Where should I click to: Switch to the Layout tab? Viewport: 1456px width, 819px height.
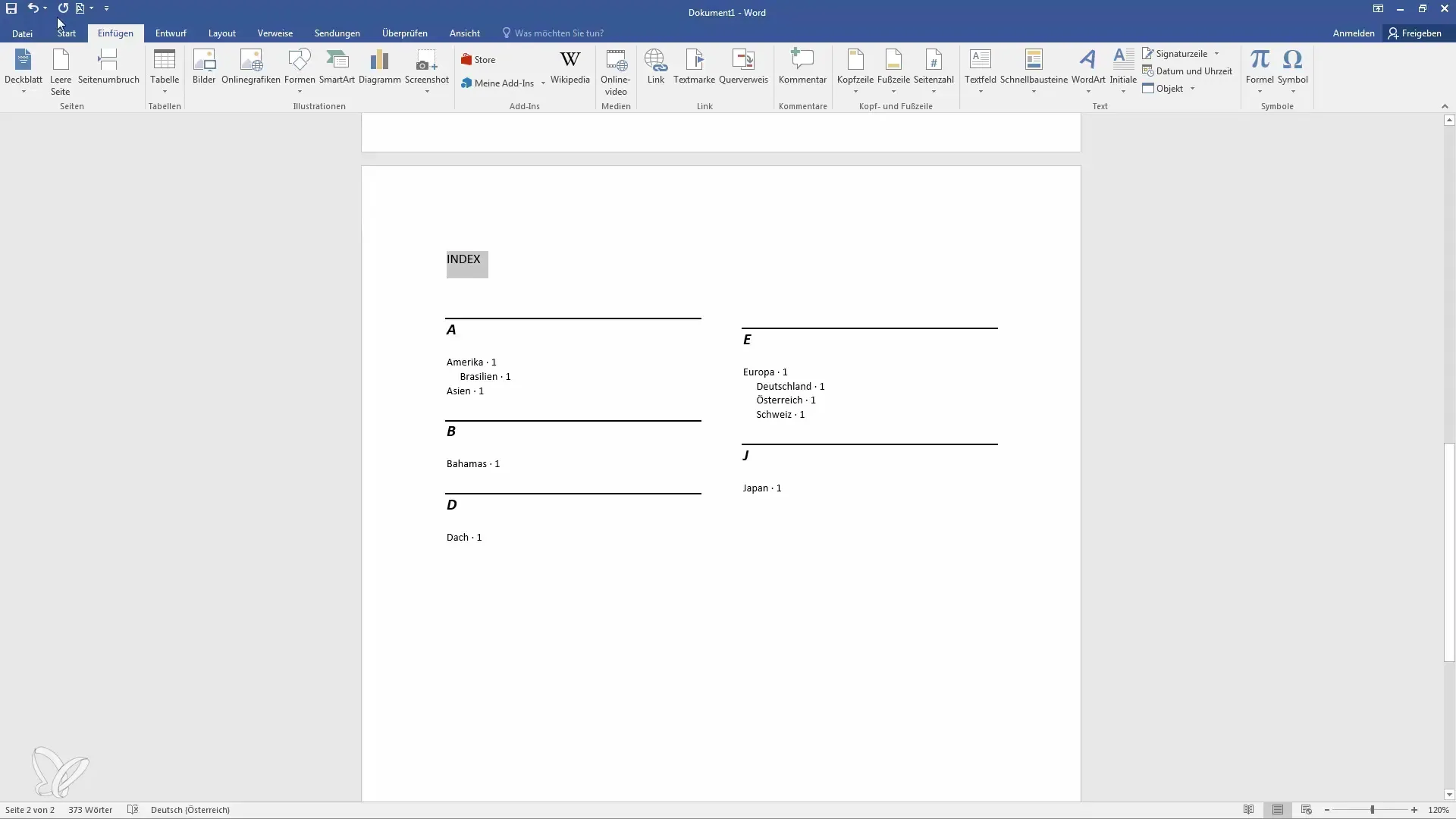[x=222, y=33]
